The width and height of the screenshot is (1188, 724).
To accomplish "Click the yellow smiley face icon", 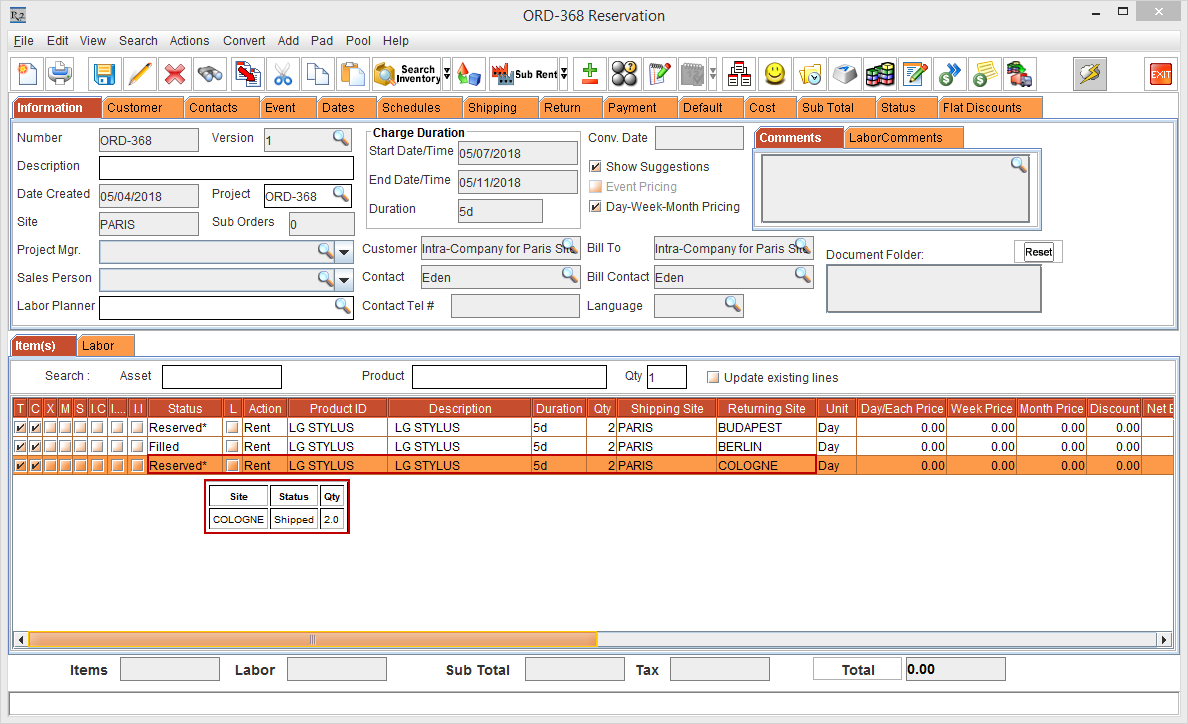I will pyautogui.click(x=774, y=74).
